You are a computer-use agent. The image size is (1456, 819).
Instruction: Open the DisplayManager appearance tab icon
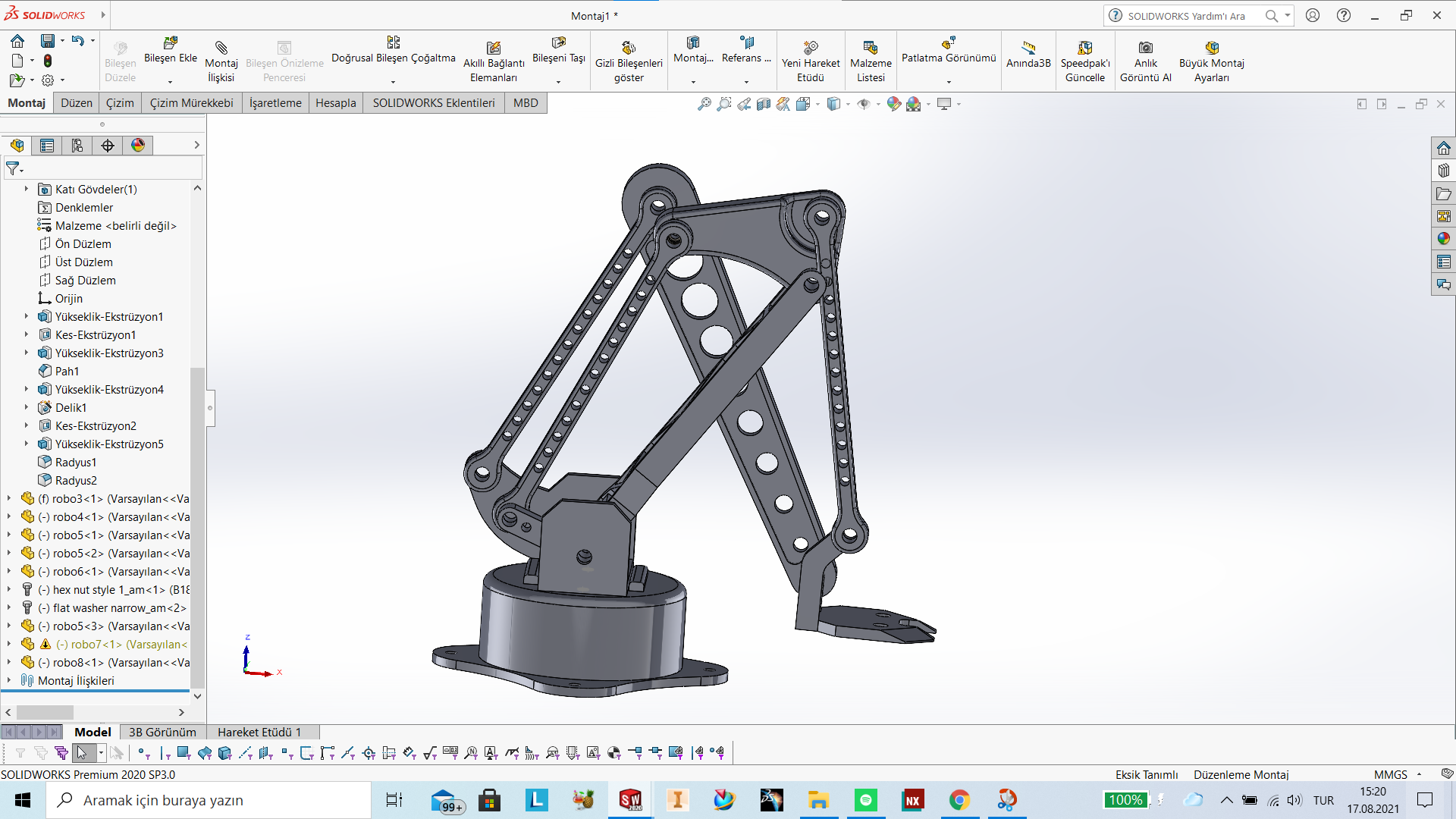[x=138, y=146]
